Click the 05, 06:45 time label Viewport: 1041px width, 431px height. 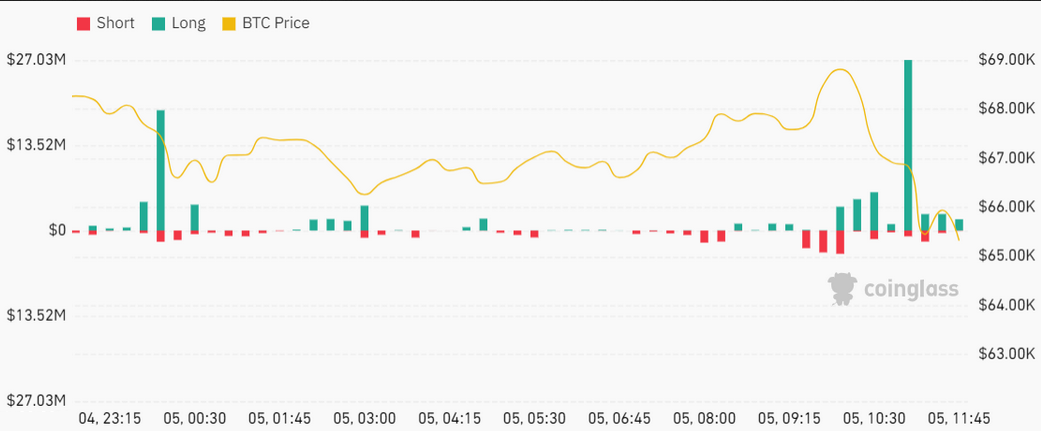click(x=619, y=418)
